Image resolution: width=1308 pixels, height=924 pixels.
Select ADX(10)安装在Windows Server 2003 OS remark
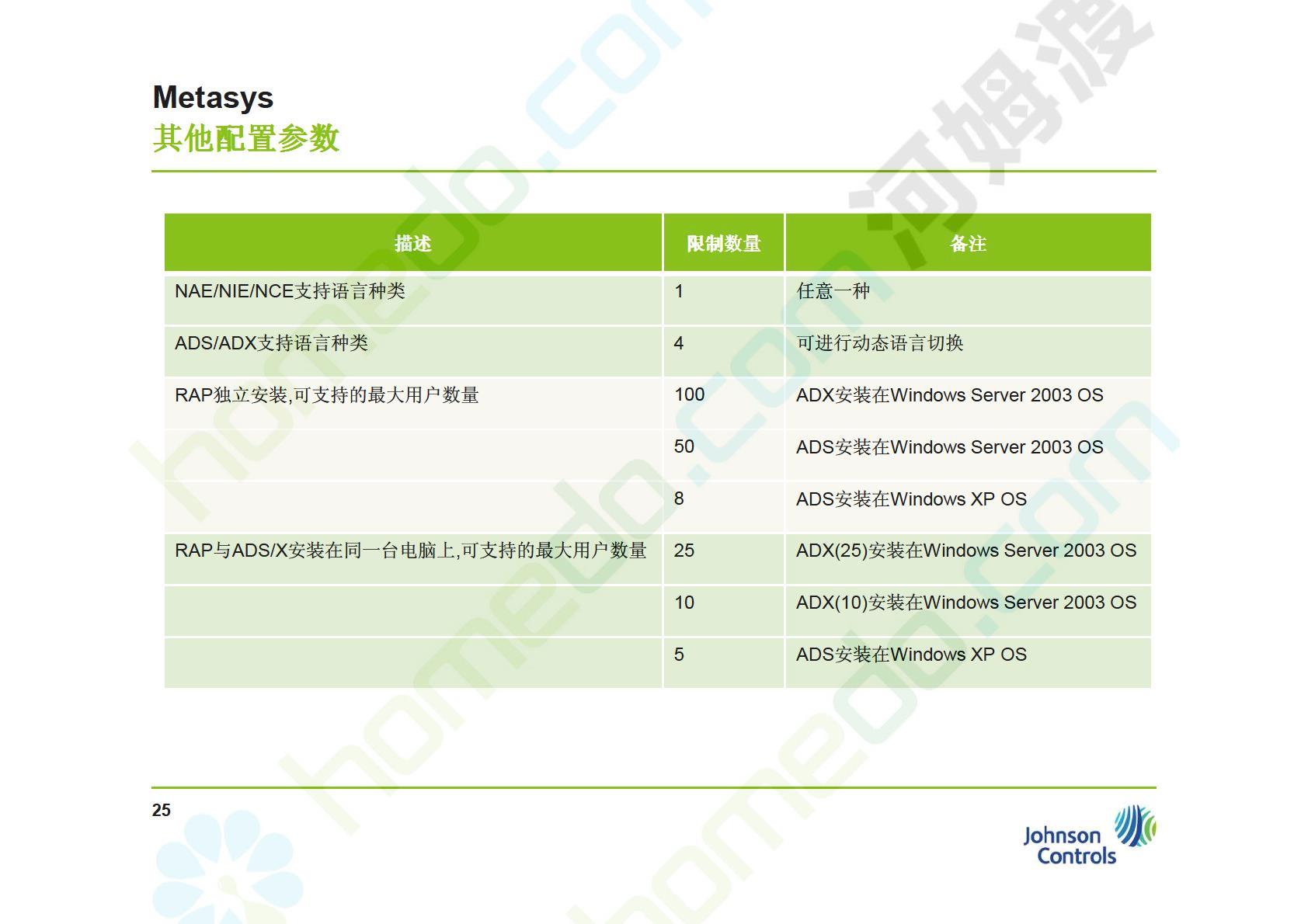coord(965,603)
